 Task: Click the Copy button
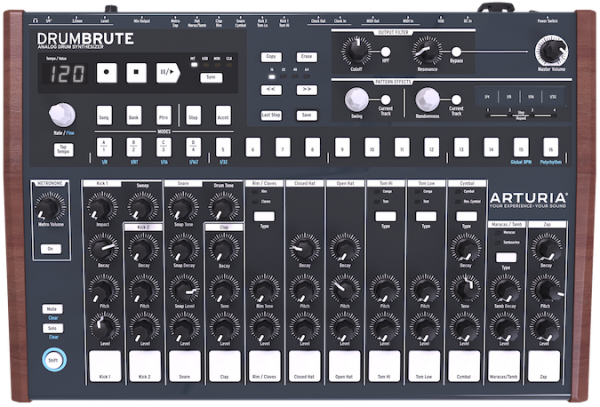point(271,57)
